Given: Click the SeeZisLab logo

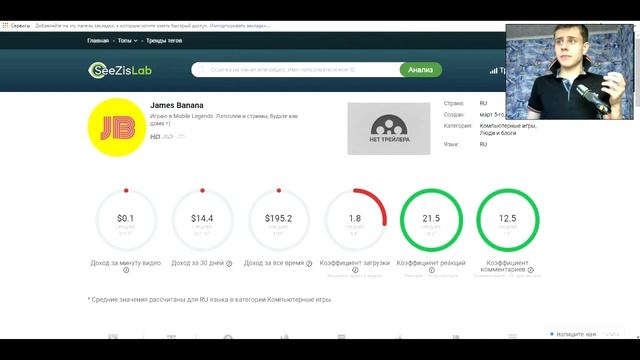Looking at the screenshot, I should [120, 70].
